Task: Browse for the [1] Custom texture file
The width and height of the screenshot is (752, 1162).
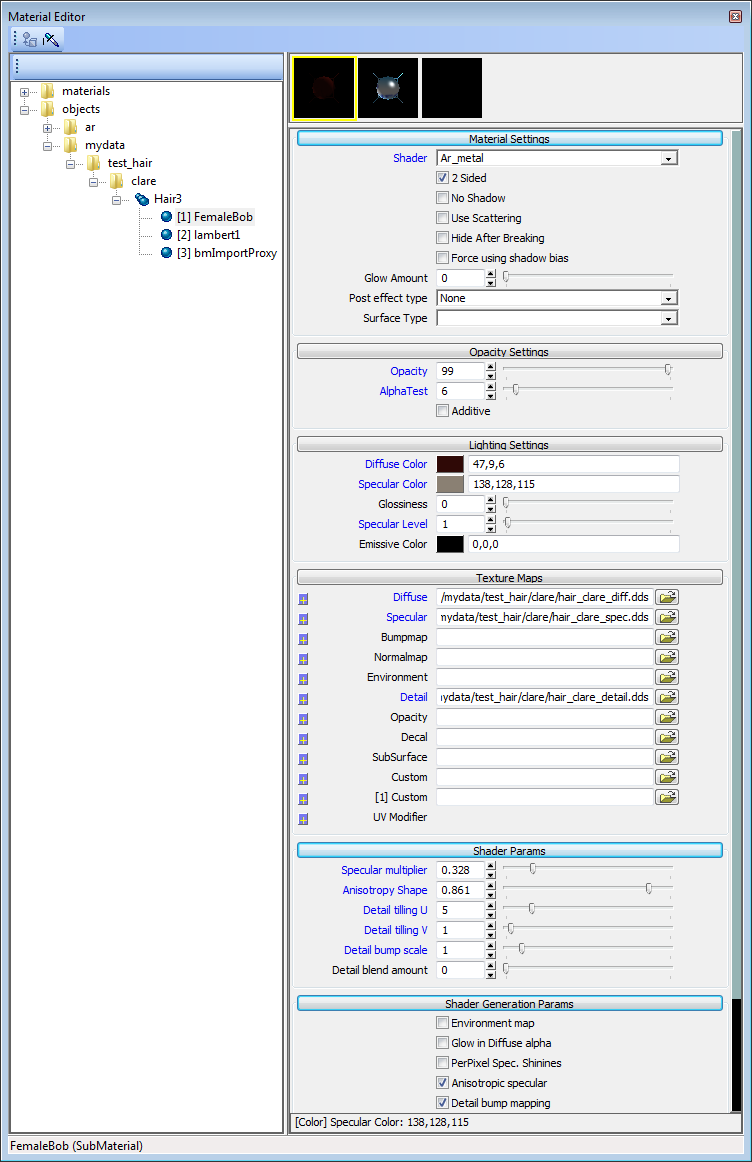Action: (667, 797)
